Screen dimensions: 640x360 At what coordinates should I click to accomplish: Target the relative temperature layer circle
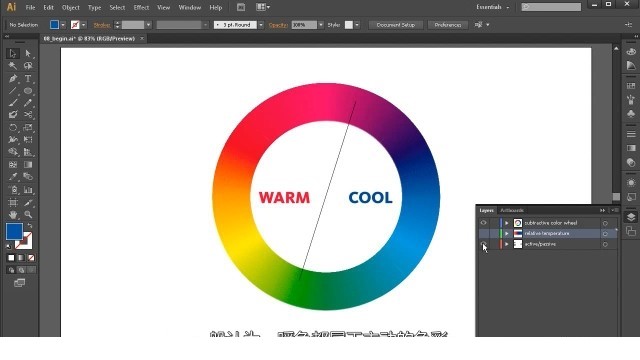click(x=605, y=234)
